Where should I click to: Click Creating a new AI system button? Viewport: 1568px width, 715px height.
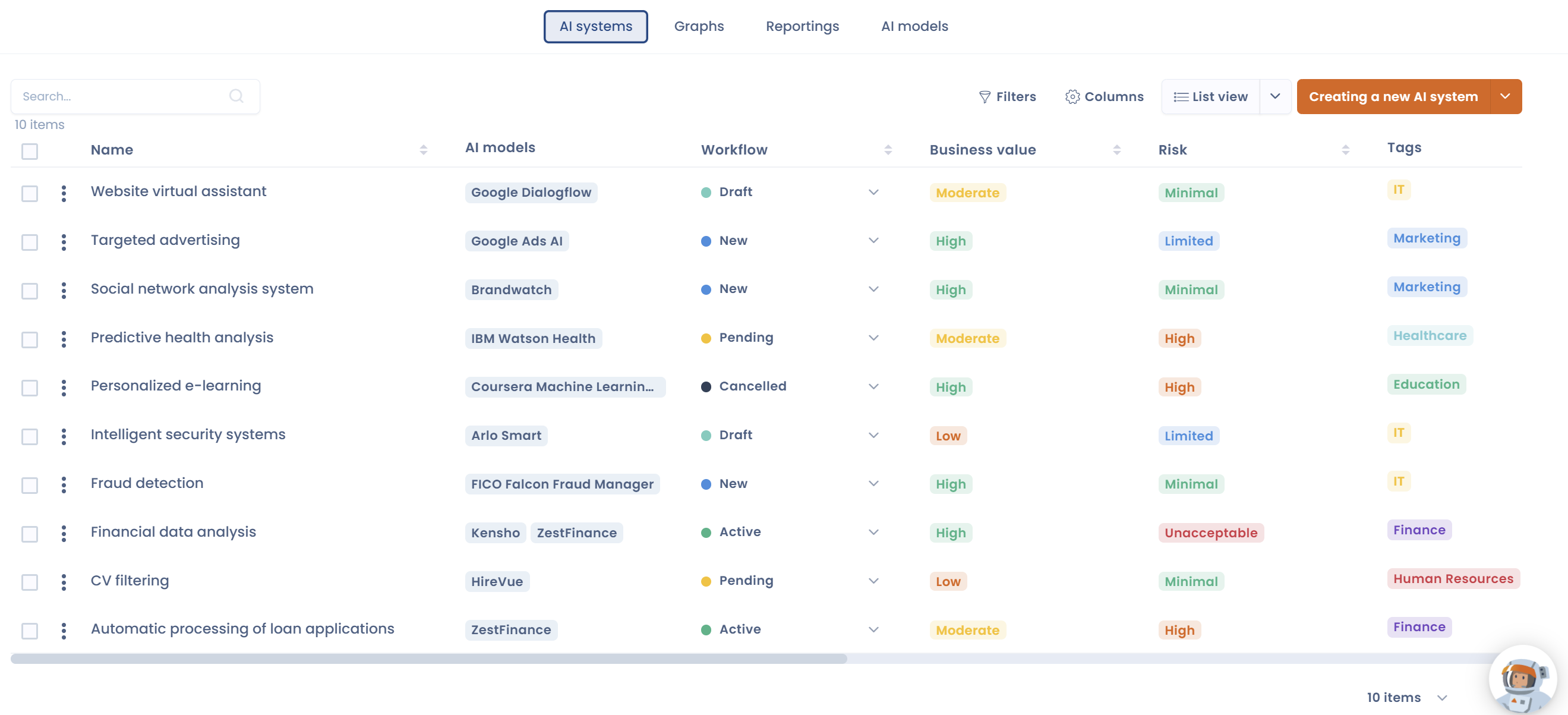click(x=1393, y=96)
